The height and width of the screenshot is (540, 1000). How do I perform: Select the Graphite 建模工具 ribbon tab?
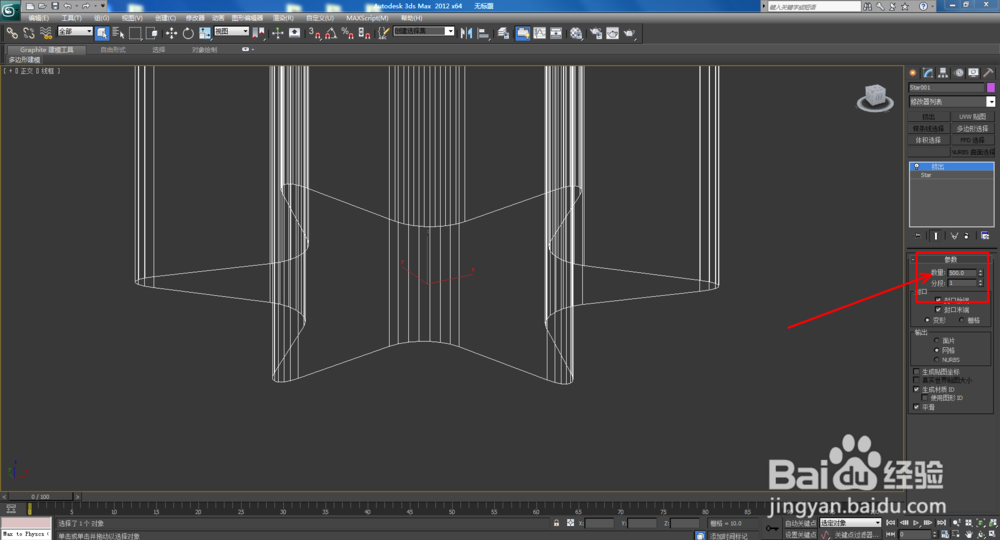point(46,50)
